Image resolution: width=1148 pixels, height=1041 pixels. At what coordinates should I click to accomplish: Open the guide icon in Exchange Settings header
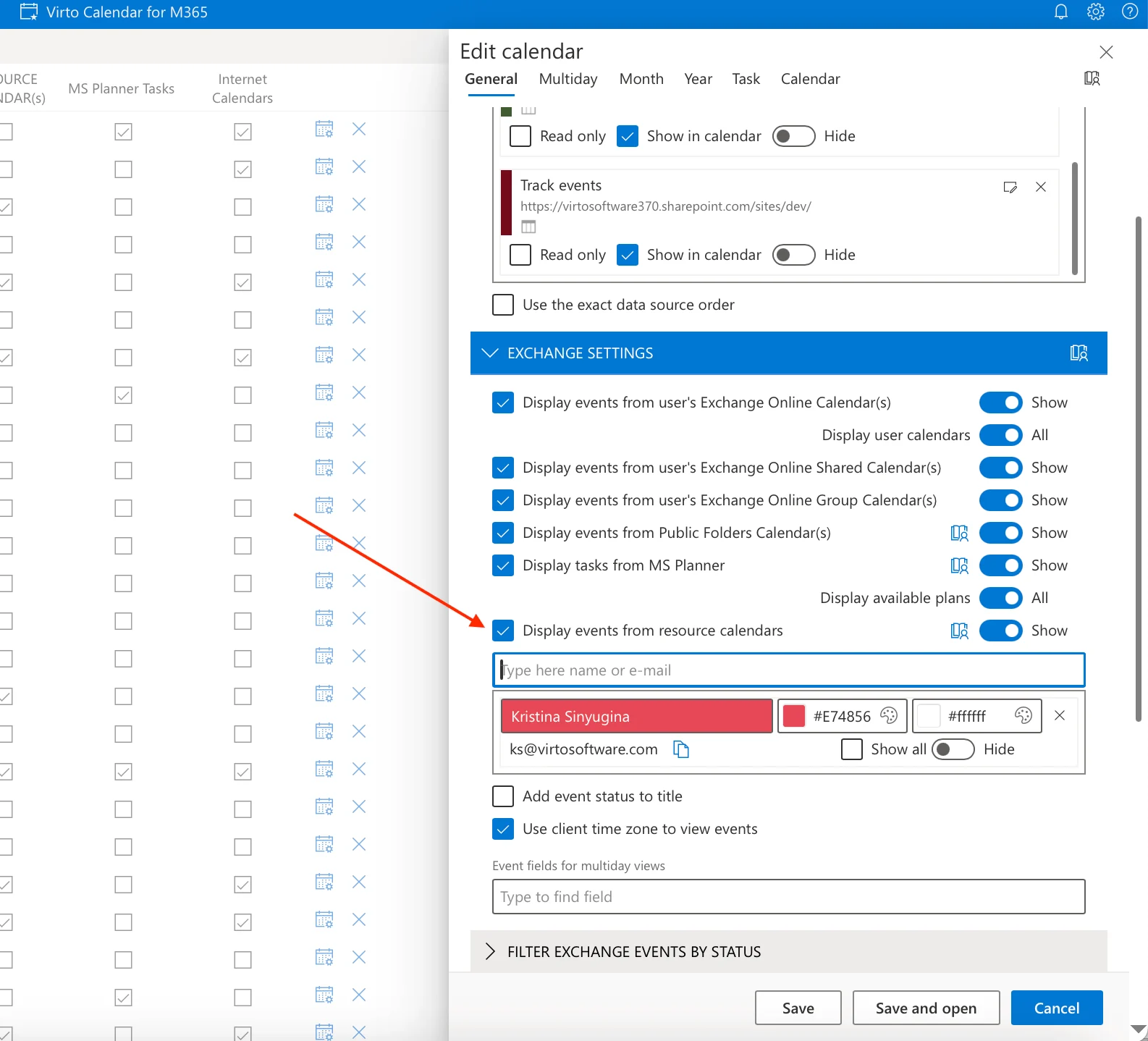pos(1079,353)
